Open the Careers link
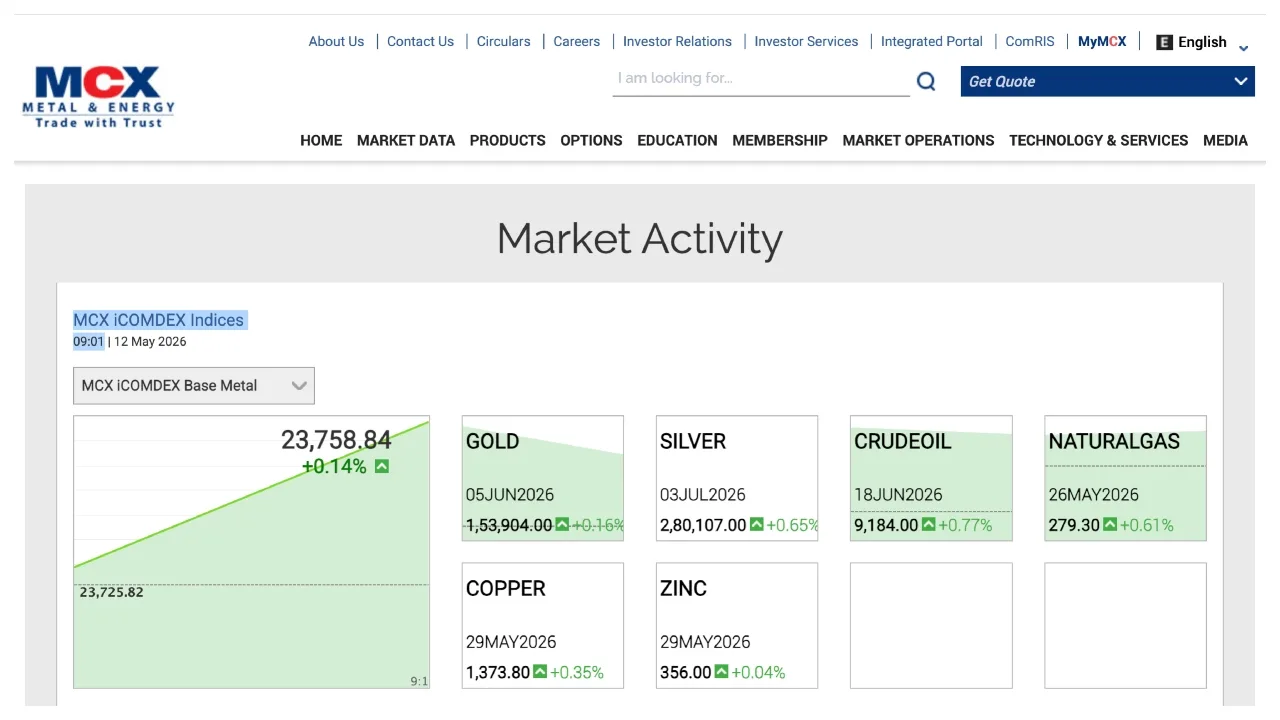 pyautogui.click(x=577, y=42)
